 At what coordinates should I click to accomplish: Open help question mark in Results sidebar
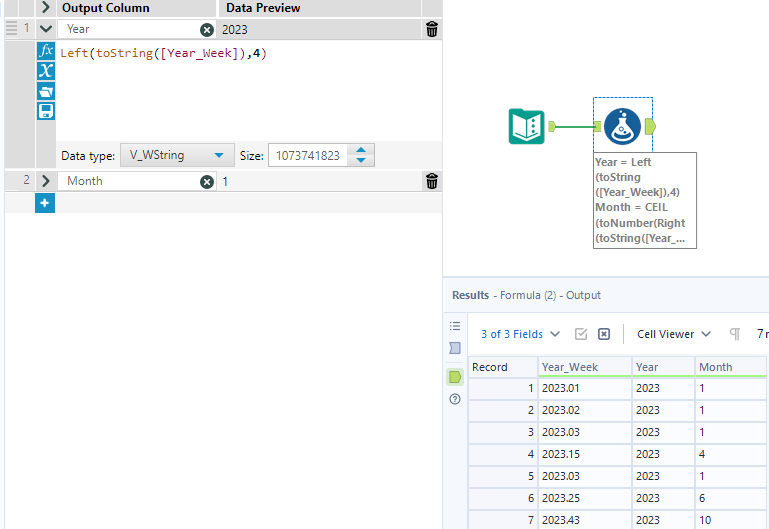[x=455, y=399]
